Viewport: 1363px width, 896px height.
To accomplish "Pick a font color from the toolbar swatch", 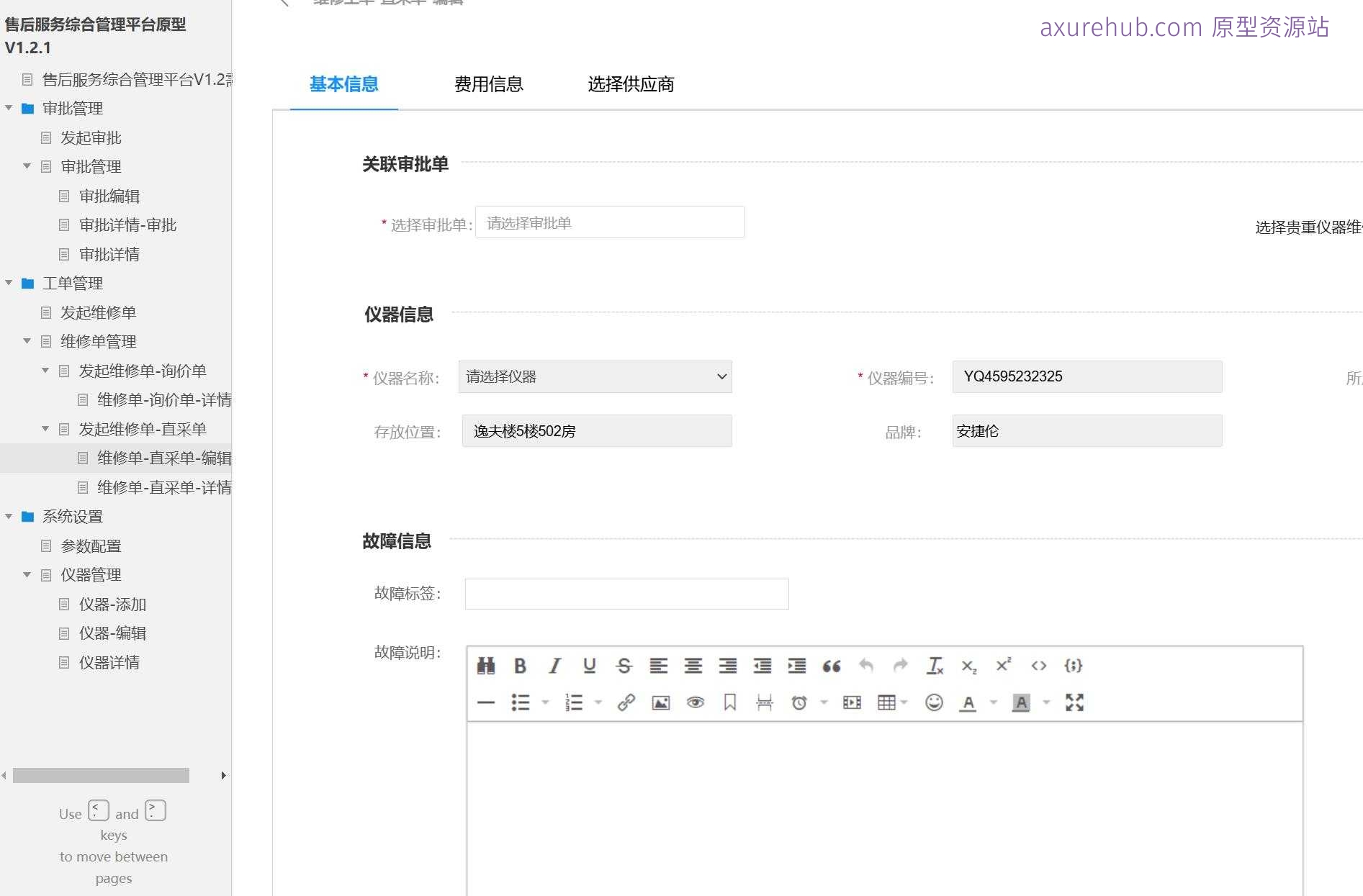I will point(968,702).
